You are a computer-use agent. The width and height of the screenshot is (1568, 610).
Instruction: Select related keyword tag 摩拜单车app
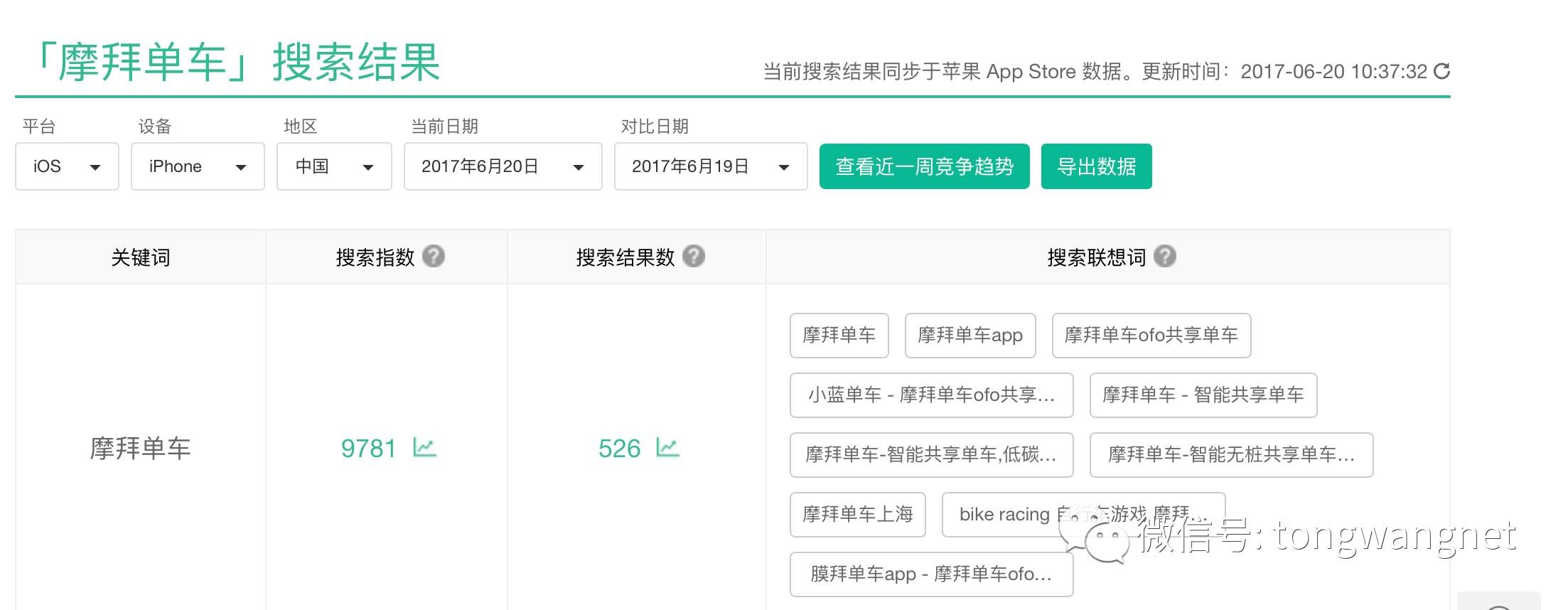[970, 335]
